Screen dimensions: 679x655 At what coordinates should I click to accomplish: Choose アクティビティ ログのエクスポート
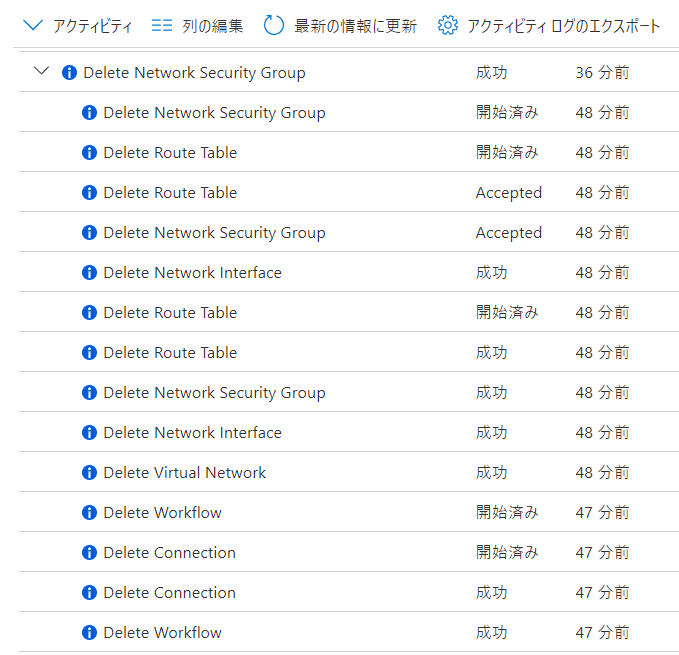(x=563, y=26)
